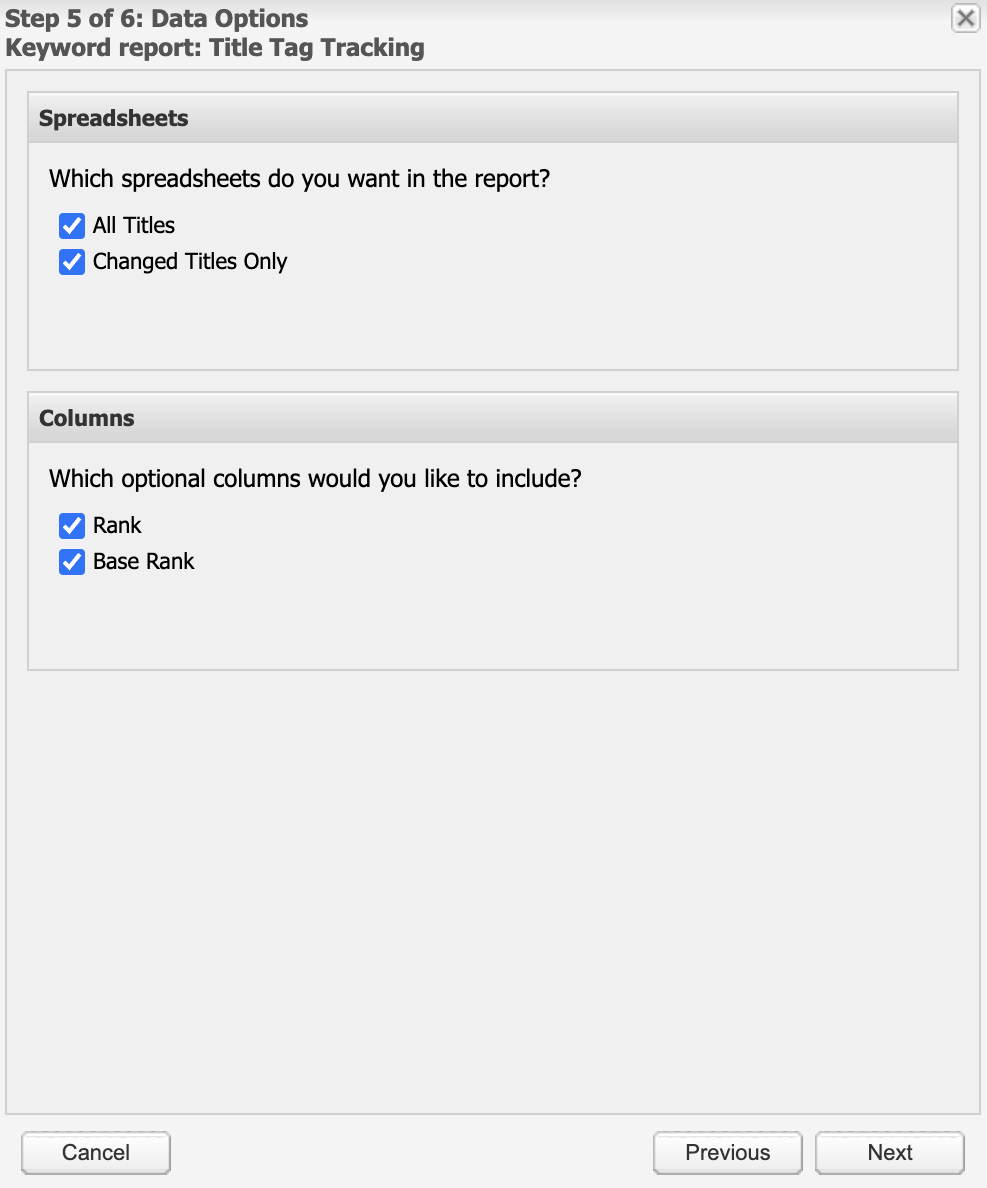Click the Next button
987x1188 pixels.
(889, 1152)
